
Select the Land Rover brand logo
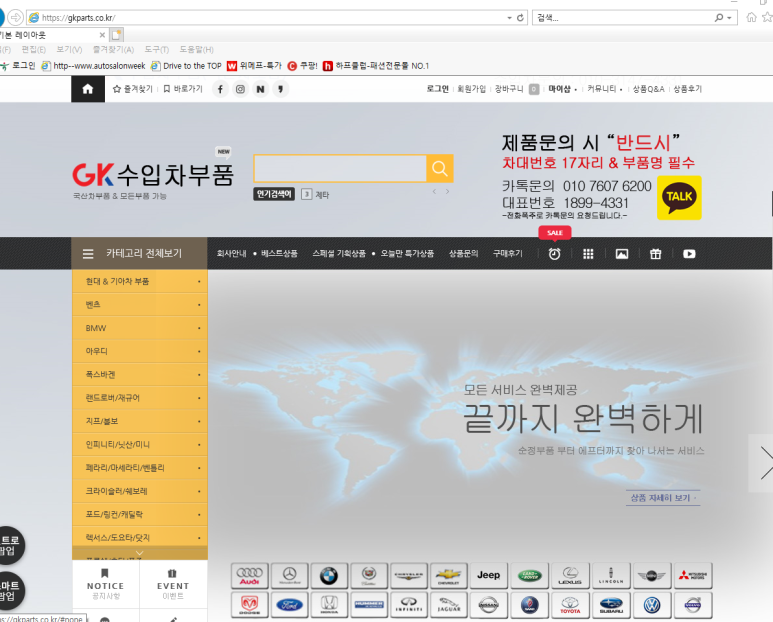529,576
